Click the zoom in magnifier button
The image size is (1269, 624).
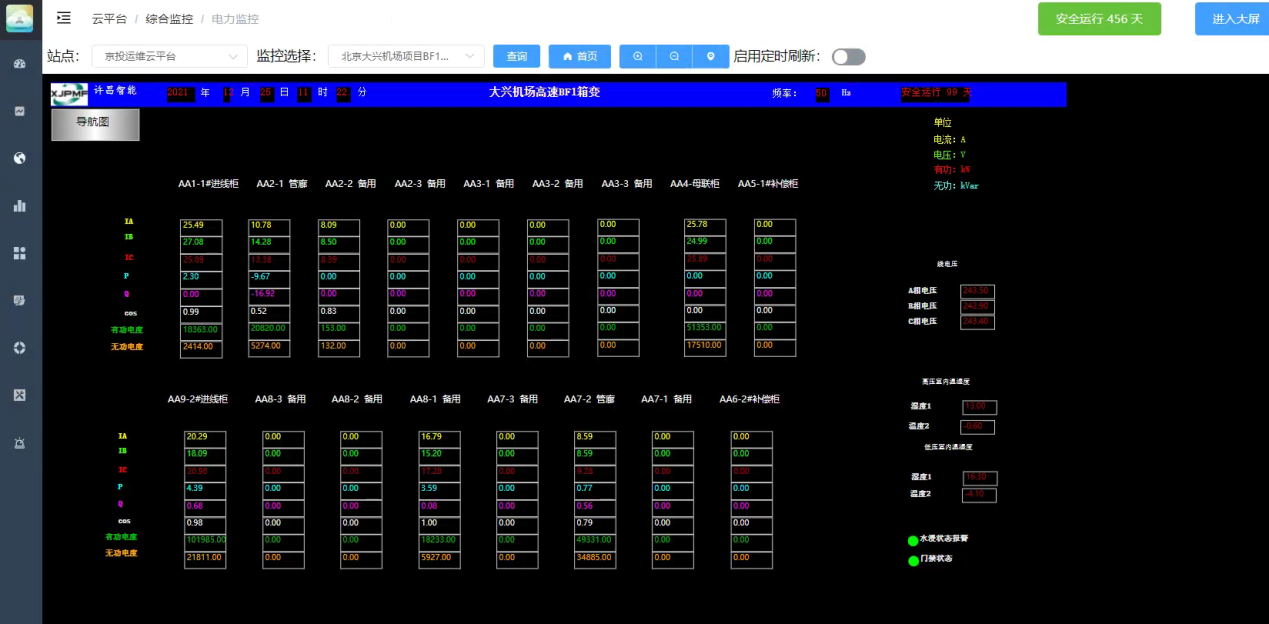click(638, 57)
